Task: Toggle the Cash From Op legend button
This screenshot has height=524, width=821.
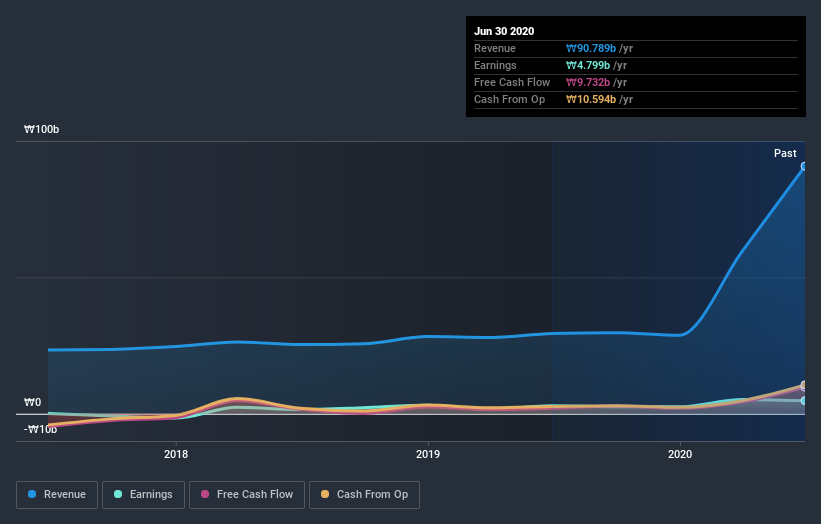Action: point(364,495)
